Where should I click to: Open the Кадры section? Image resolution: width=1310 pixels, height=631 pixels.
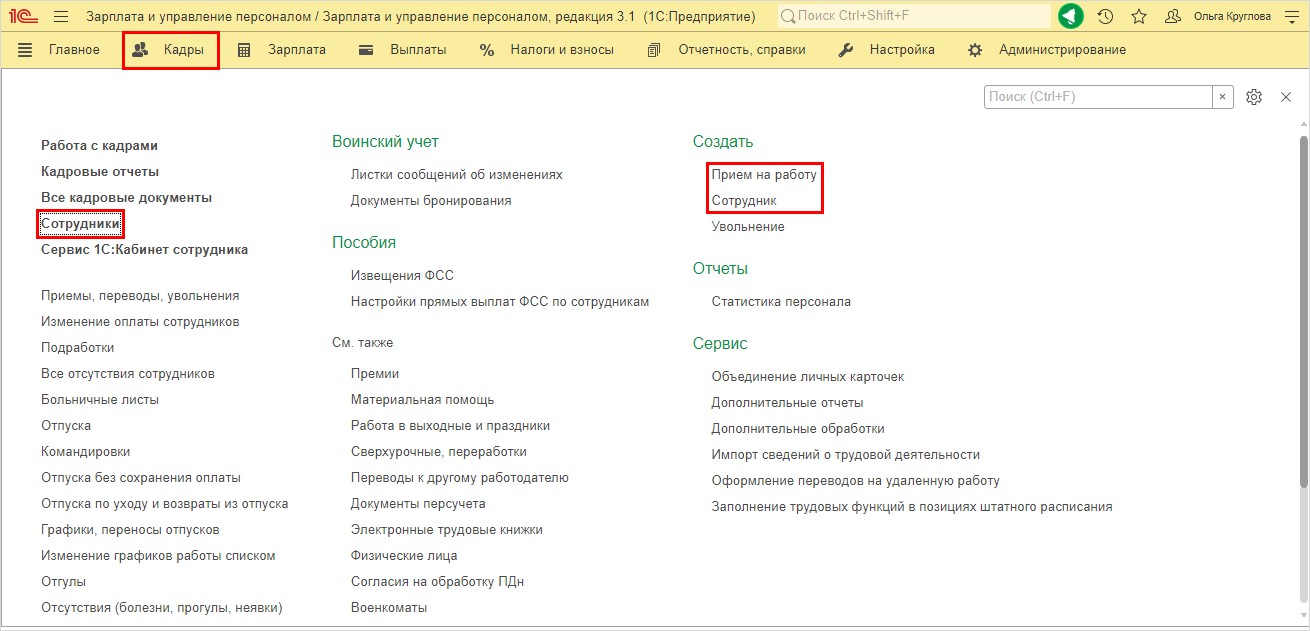[x=184, y=50]
